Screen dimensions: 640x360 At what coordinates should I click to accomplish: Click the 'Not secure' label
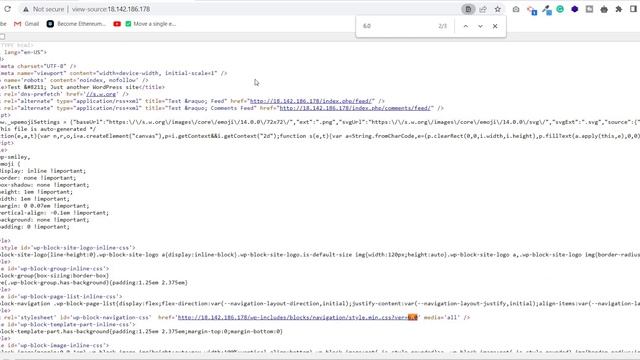tap(48, 9)
